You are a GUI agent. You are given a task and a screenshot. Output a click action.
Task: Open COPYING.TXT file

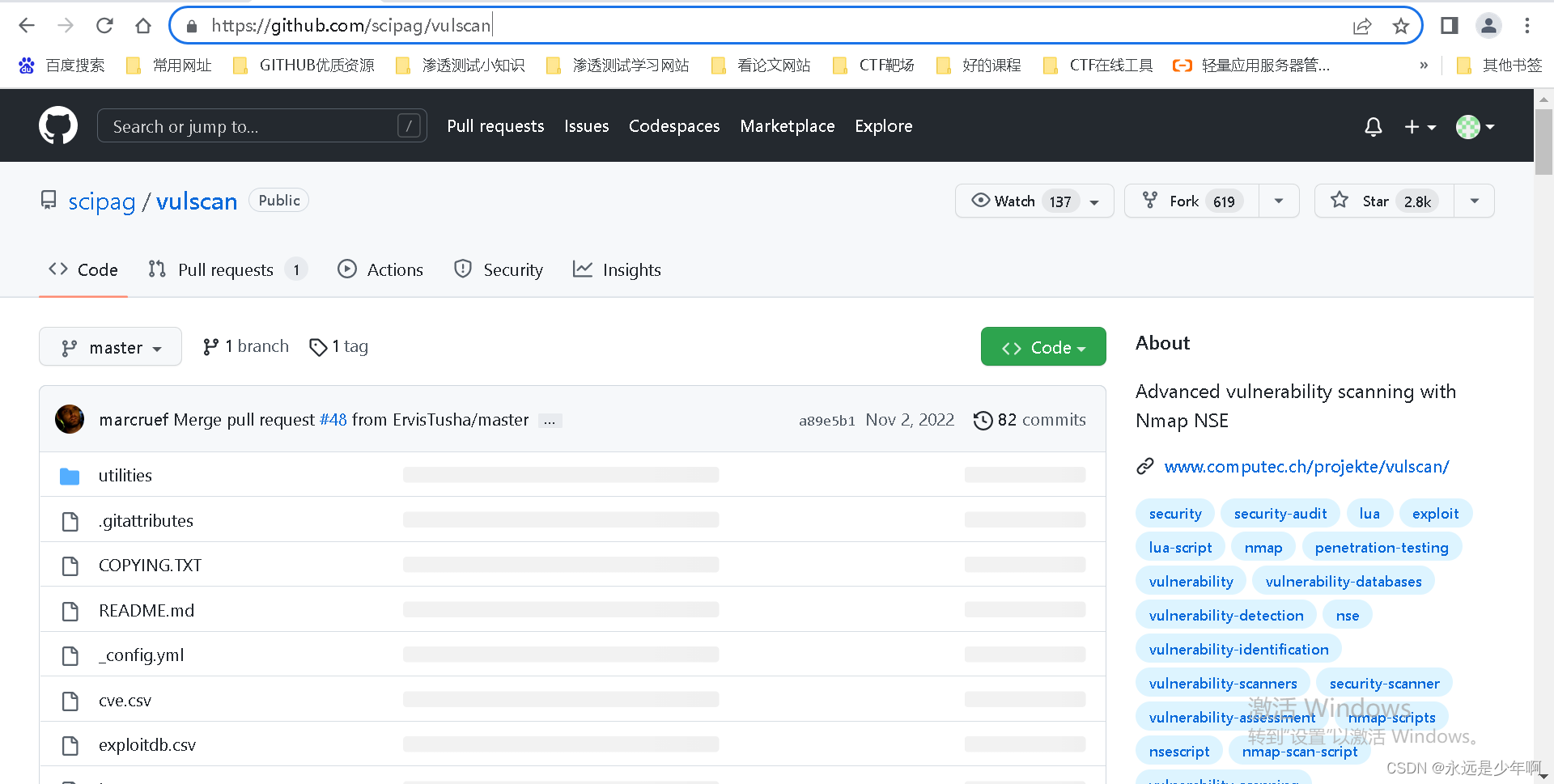150,566
